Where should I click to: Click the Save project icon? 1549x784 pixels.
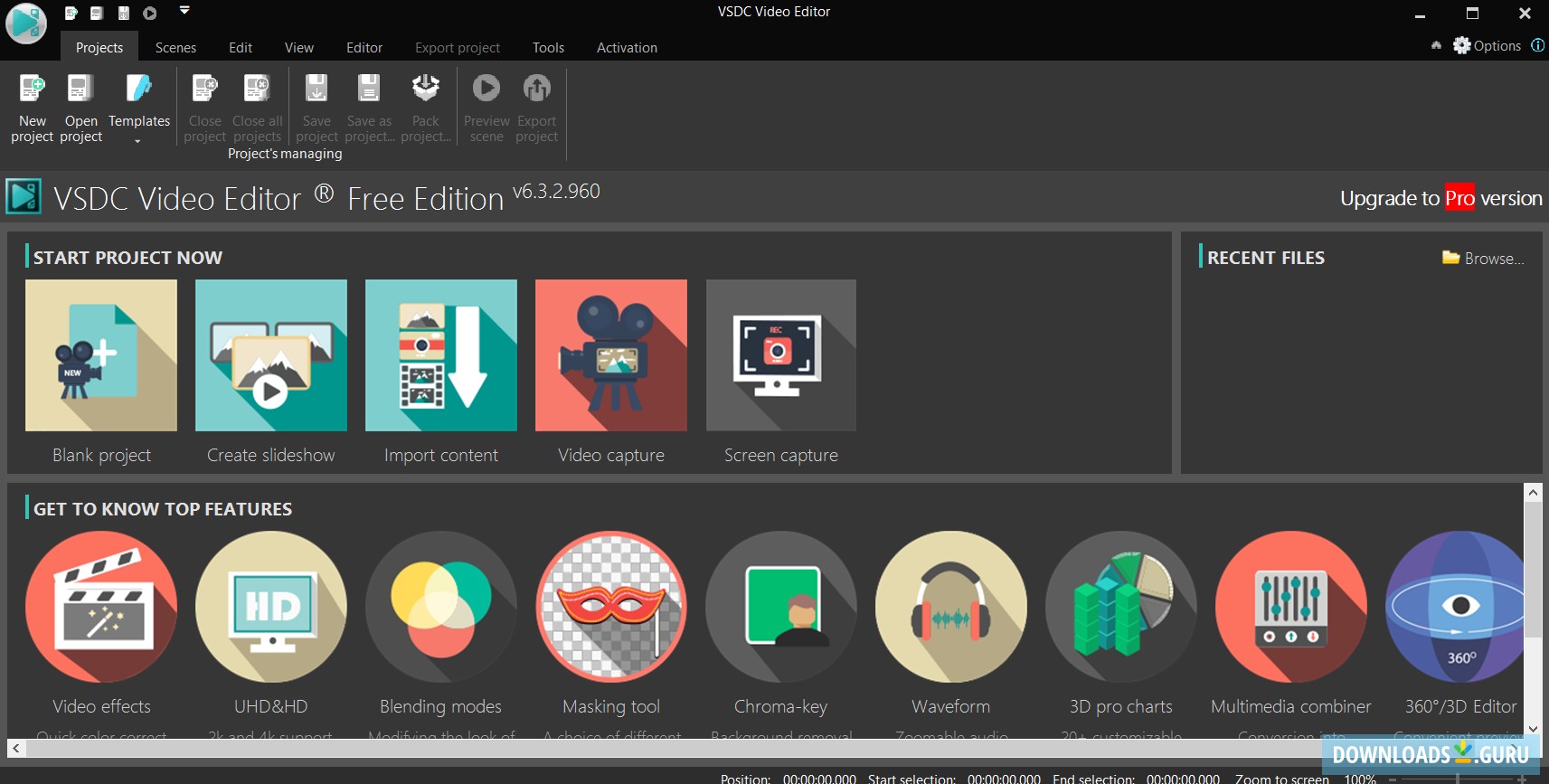tap(316, 89)
